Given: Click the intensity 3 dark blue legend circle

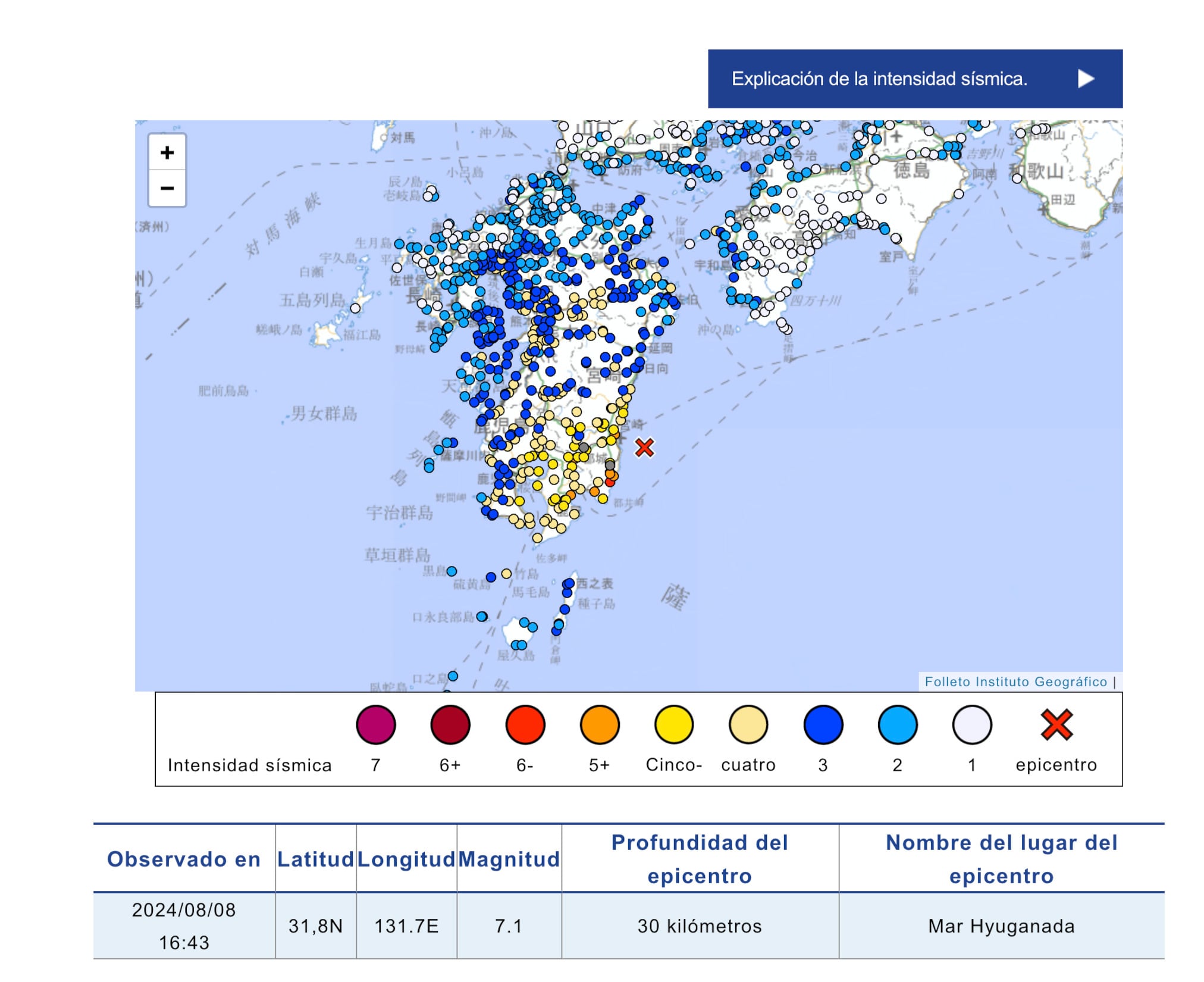Looking at the screenshot, I should (823, 725).
